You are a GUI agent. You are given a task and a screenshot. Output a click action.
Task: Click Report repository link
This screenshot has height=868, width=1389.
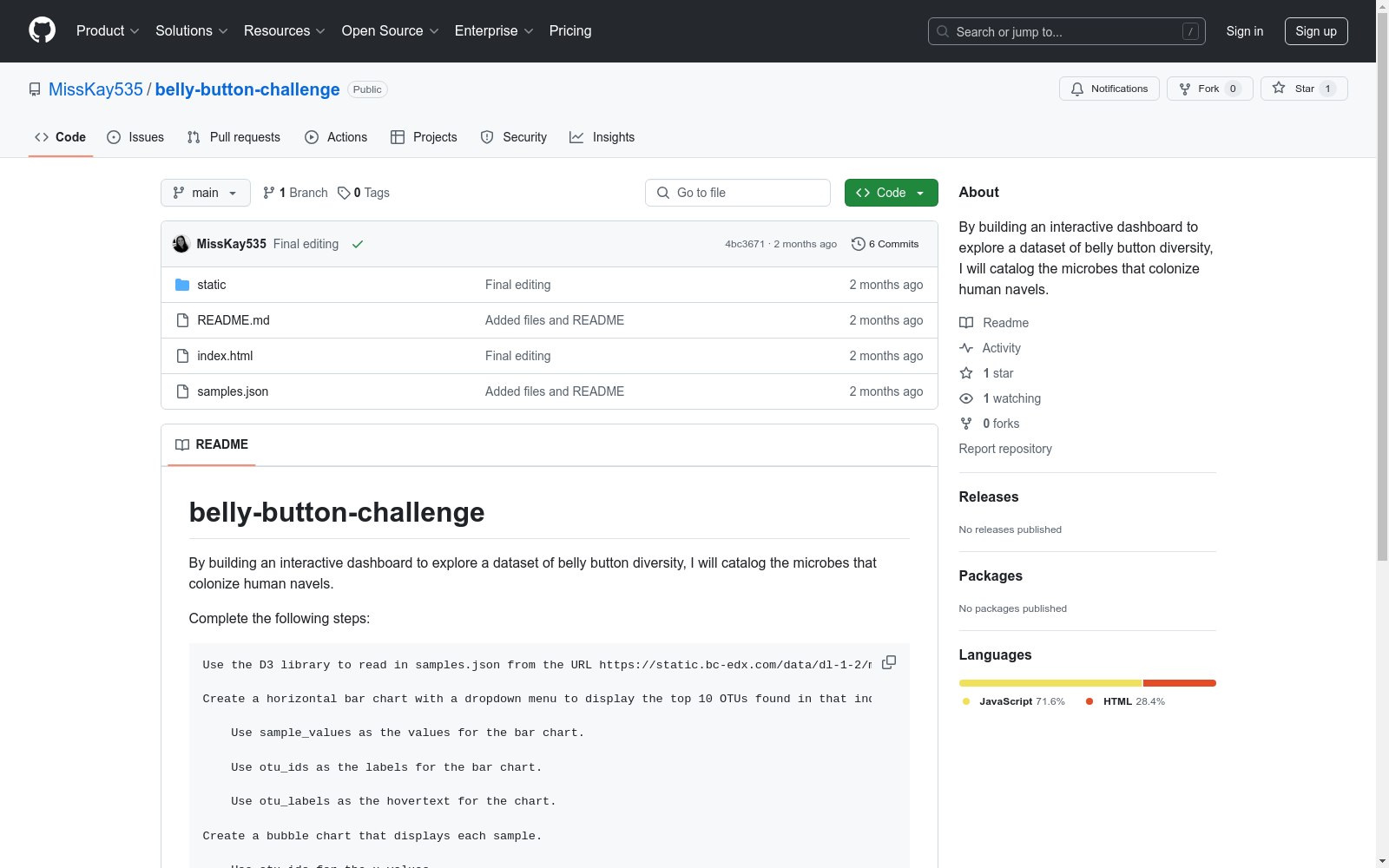click(1005, 449)
